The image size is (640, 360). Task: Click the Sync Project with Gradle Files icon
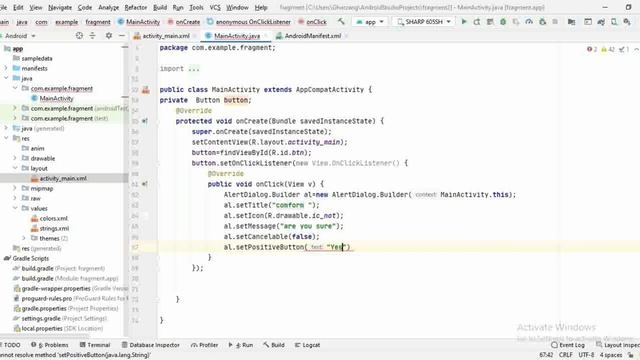[571, 22]
